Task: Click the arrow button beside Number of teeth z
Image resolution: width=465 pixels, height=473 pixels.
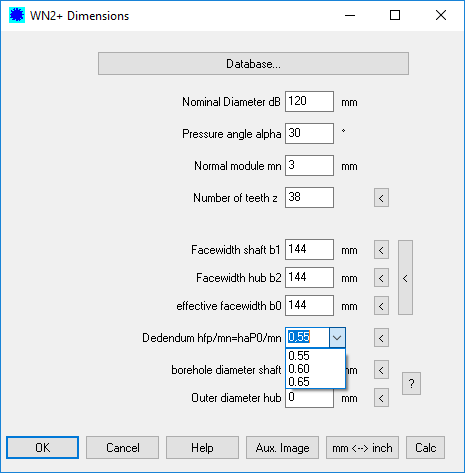Action: pos(381,198)
